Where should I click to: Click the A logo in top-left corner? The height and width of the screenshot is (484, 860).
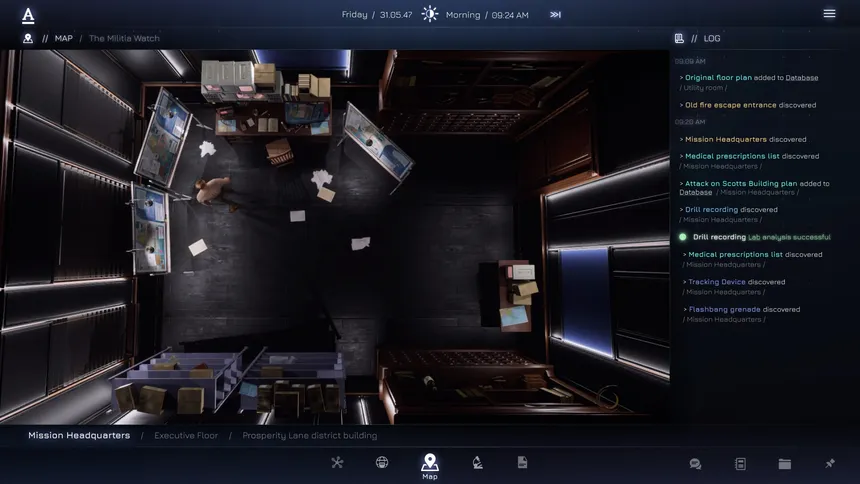[x=28, y=15]
